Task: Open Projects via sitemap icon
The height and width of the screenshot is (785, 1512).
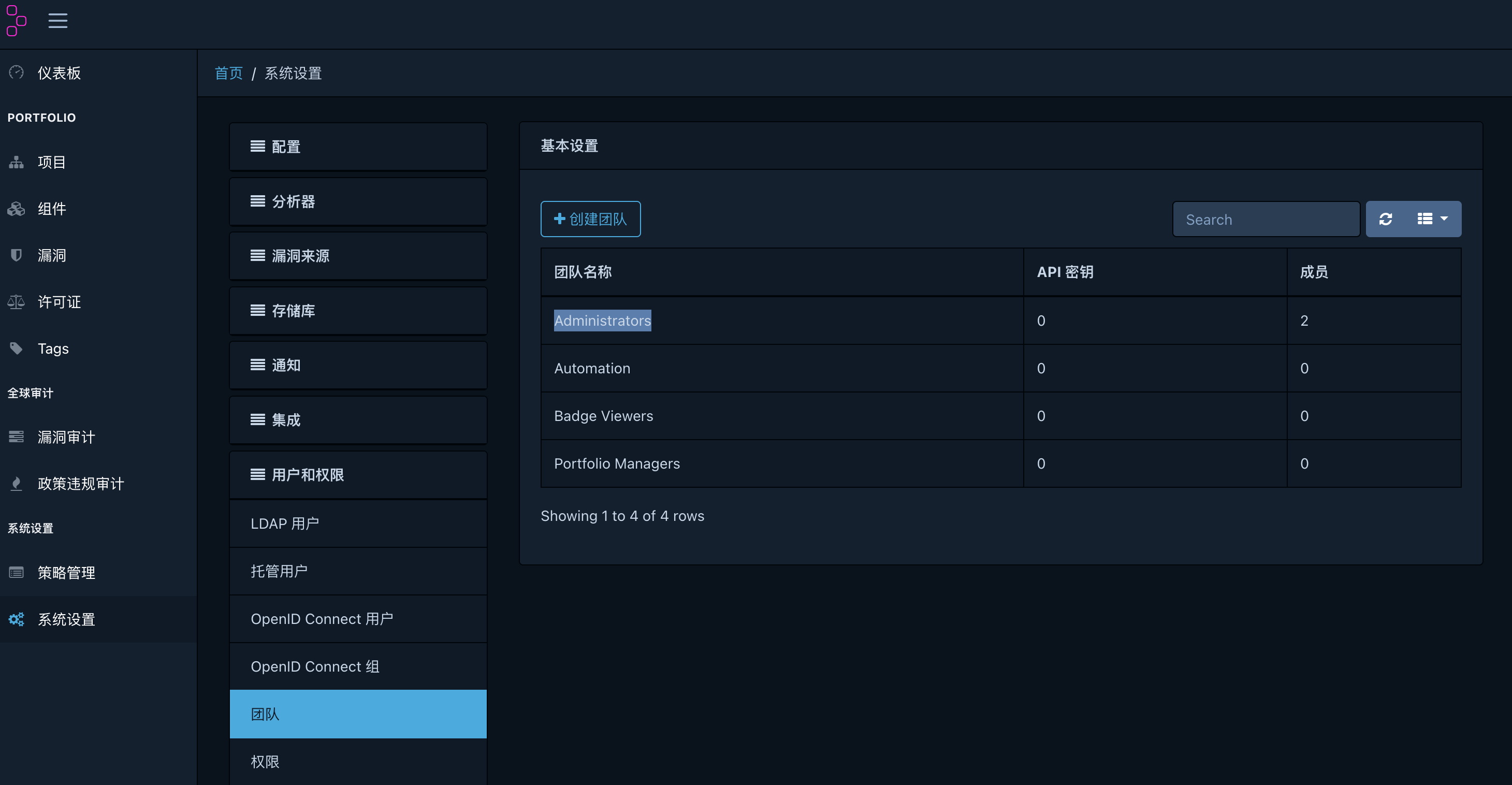Action: (x=17, y=162)
